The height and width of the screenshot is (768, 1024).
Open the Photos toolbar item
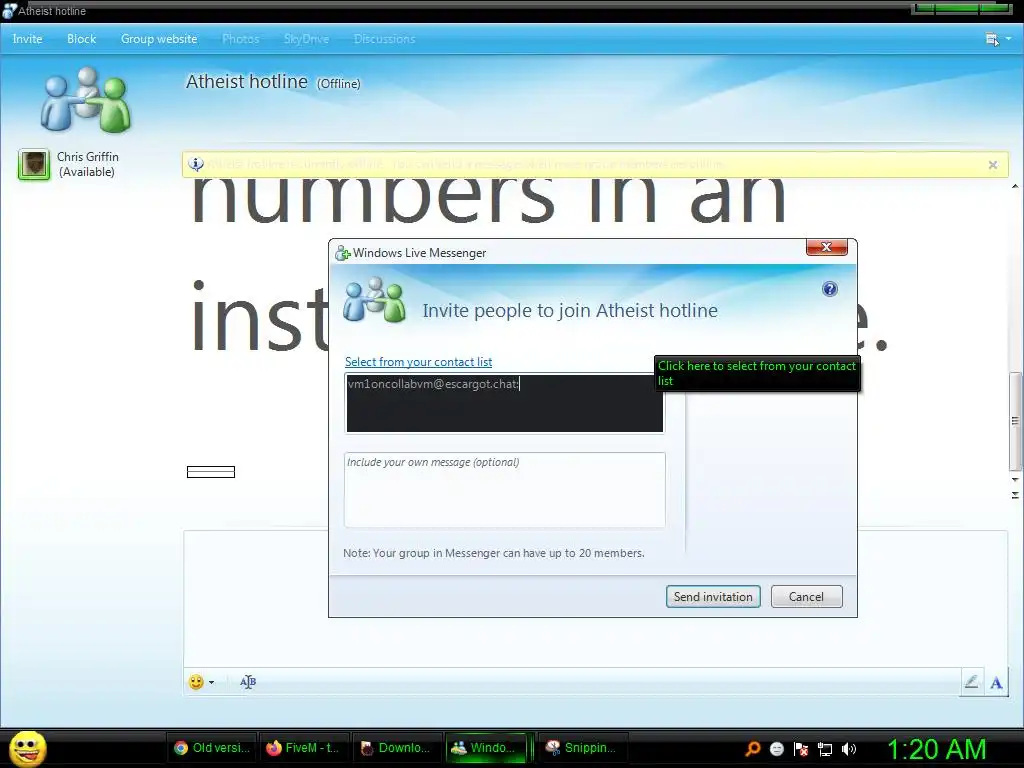point(240,39)
